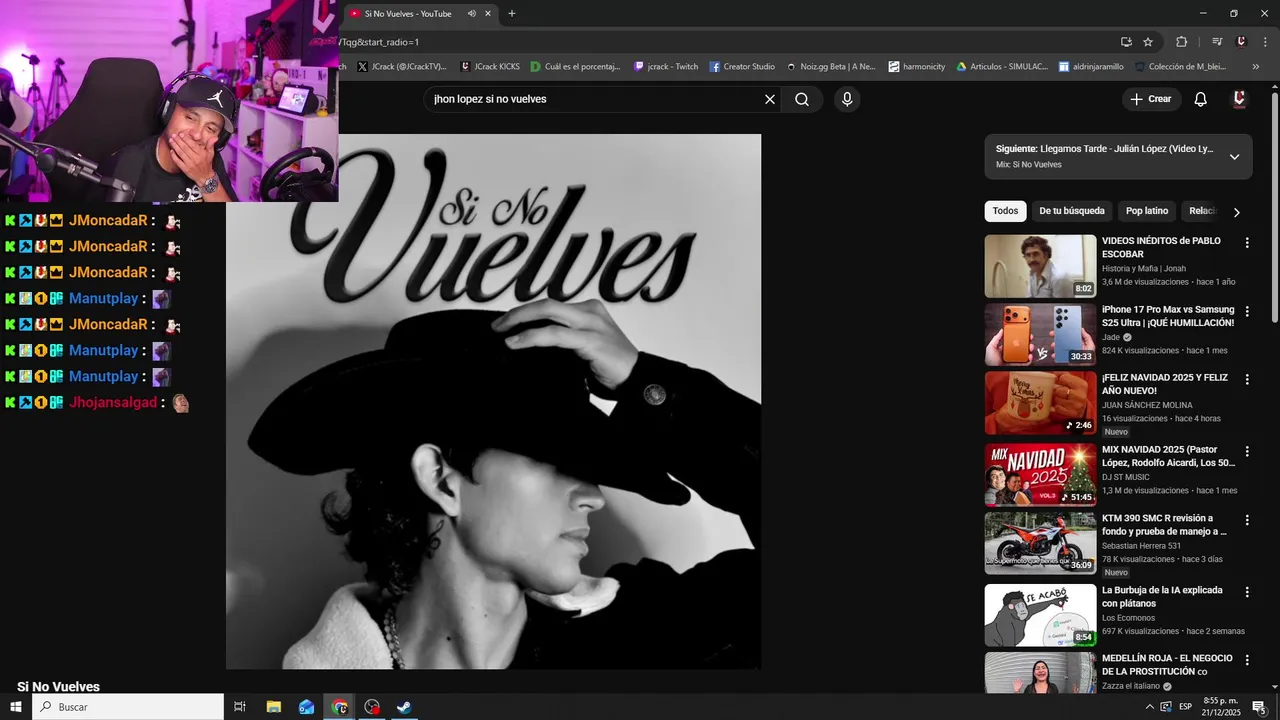Click the channel name 'Sebastian Herrera 531'
Screen dimensions: 1280x720
(x=1141, y=546)
